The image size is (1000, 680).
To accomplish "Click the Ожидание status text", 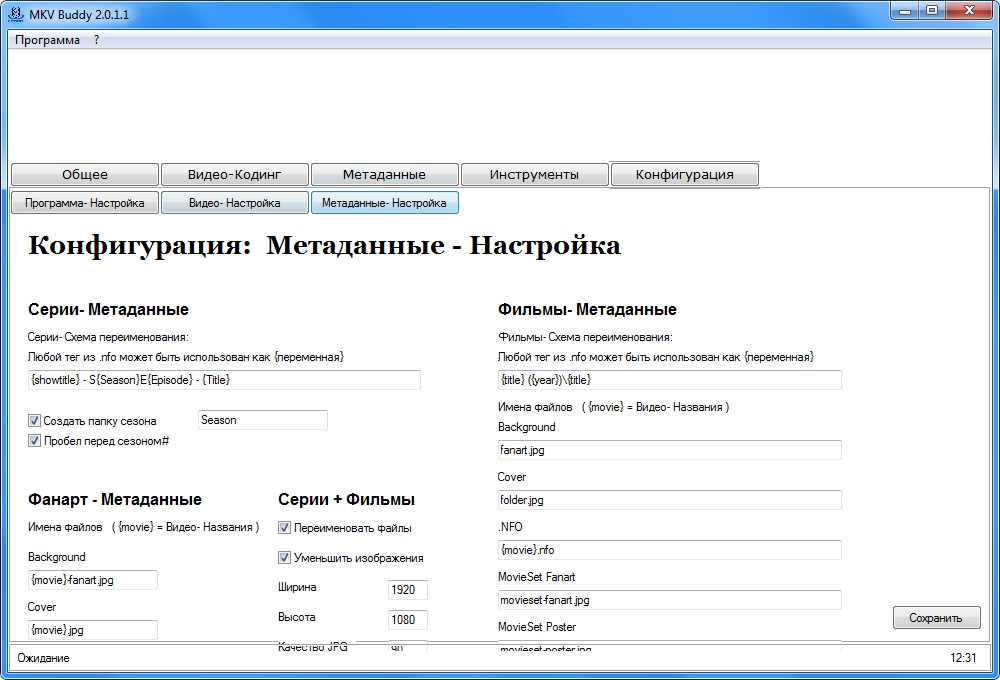I will pos(43,658).
